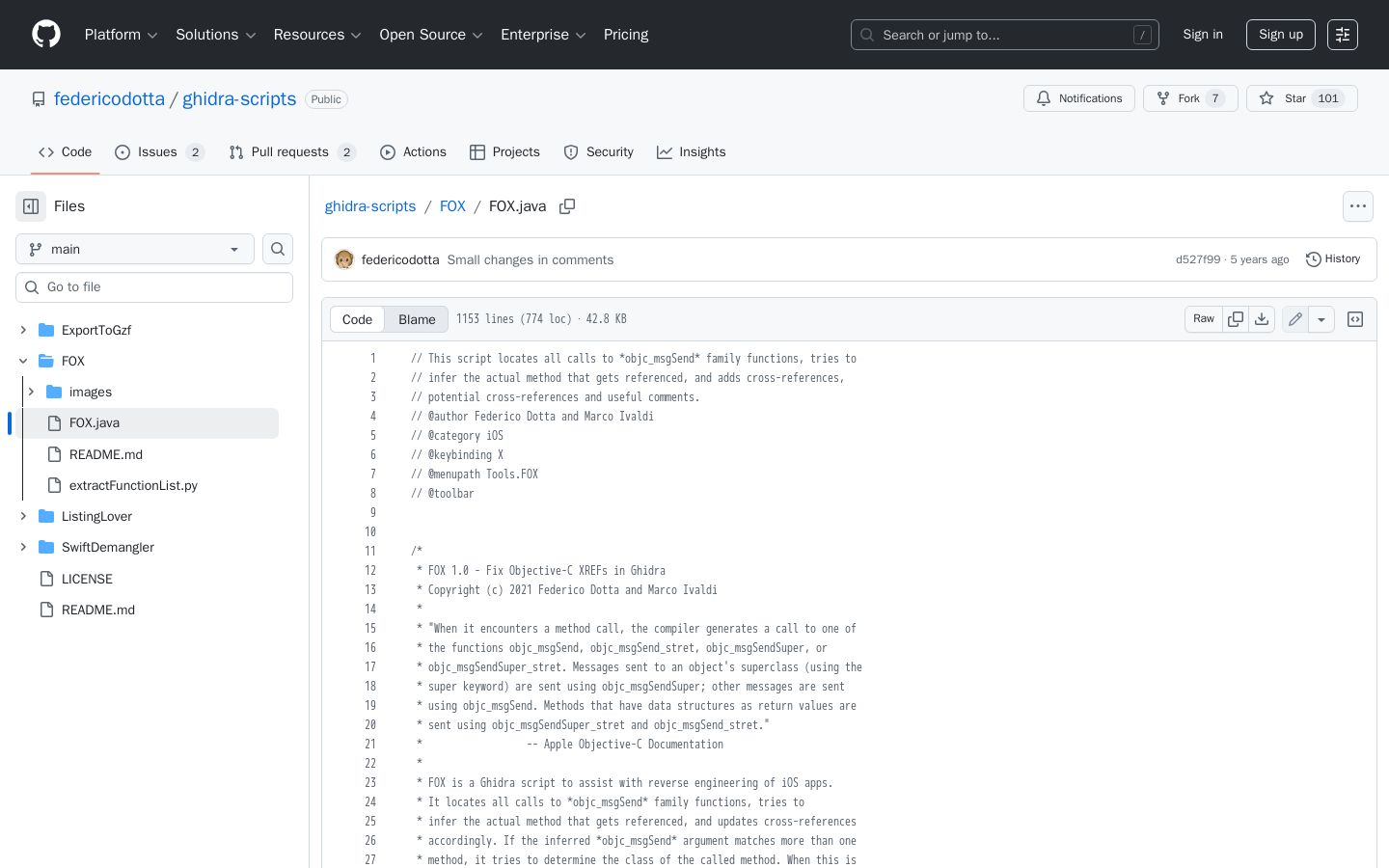Copy the FOX.java file path
Image resolution: width=1389 pixels, height=868 pixels.
[567, 206]
